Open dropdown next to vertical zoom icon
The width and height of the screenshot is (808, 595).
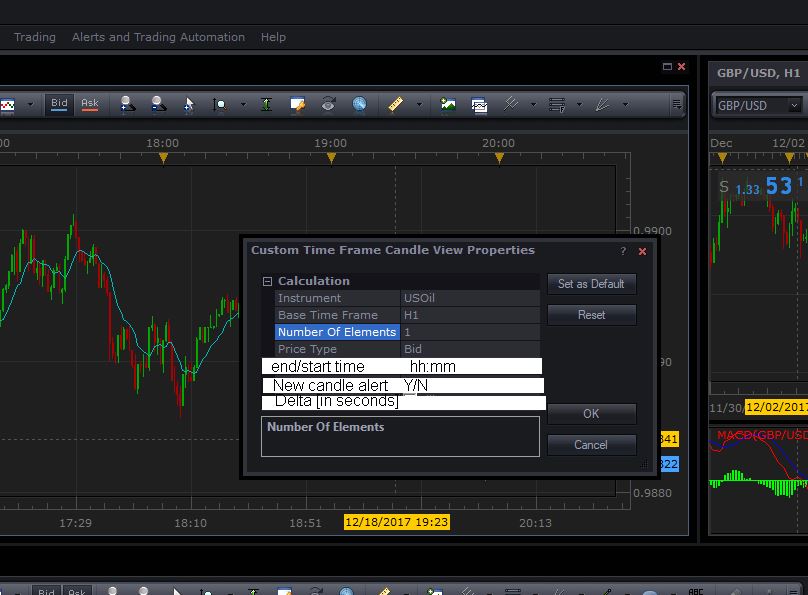click(x=243, y=105)
